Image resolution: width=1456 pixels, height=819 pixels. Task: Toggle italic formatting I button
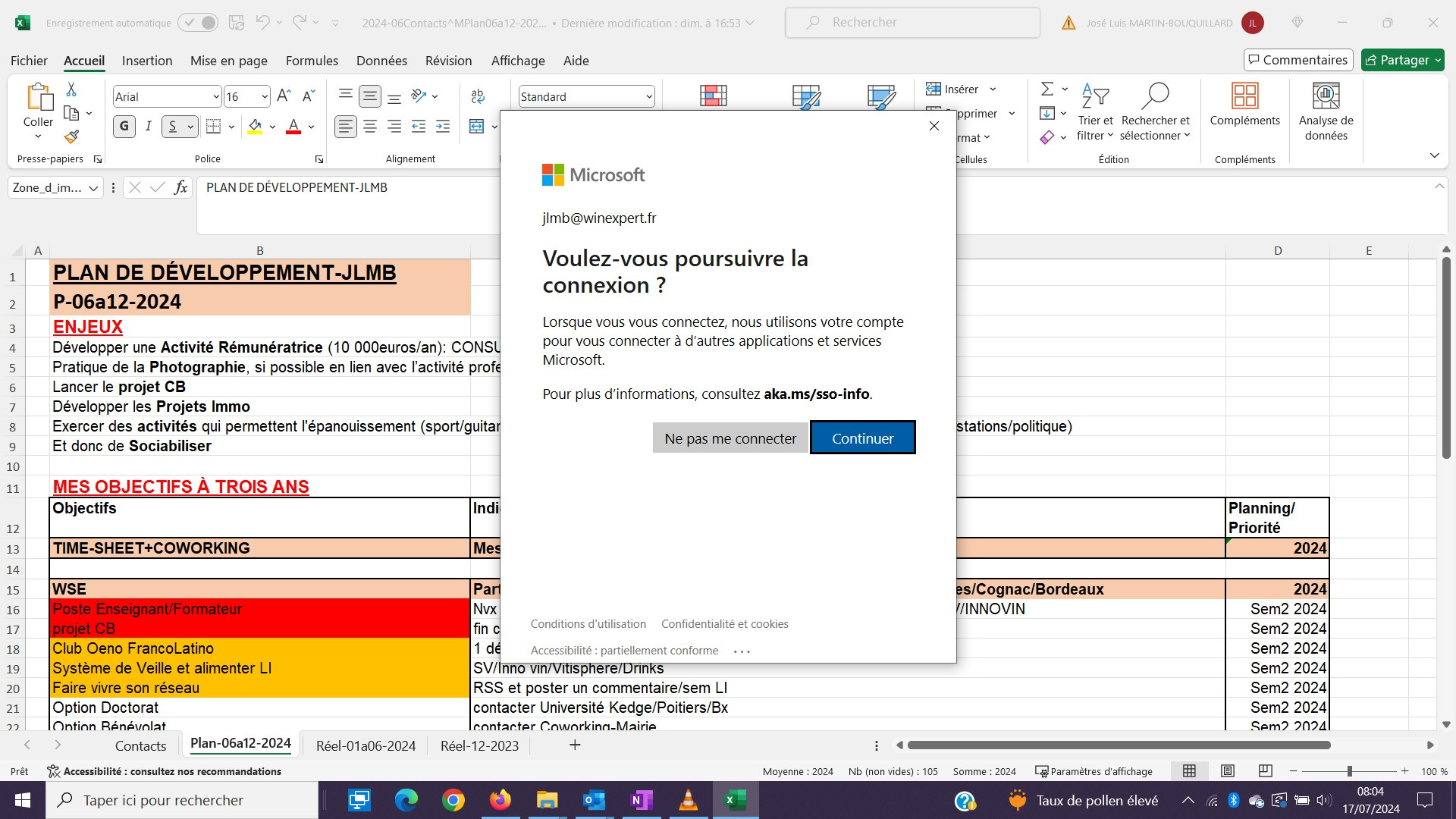[149, 127]
